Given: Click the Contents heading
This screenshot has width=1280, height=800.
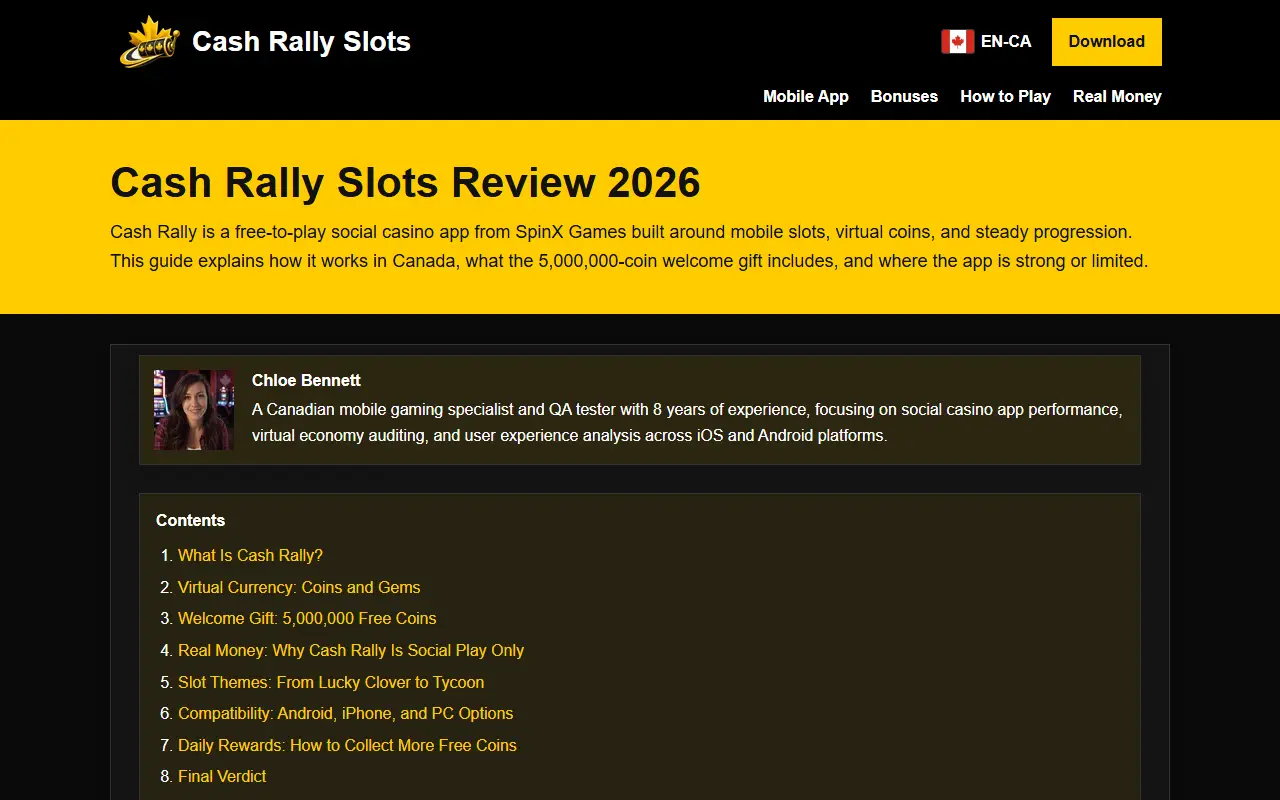Looking at the screenshot, I should tap(190, 520).
